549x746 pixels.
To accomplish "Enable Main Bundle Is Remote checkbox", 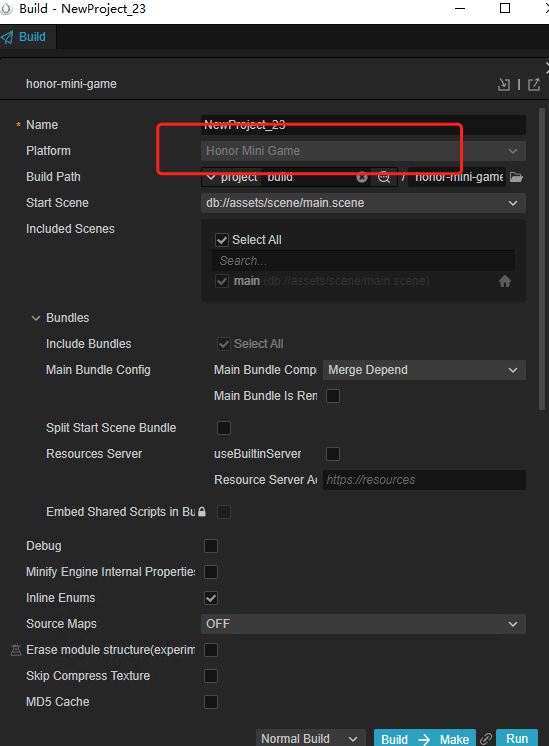I will (333, 396).
